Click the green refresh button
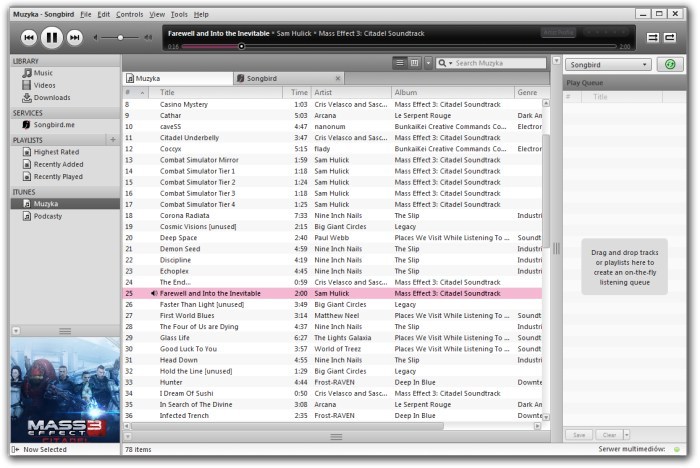Screen dimensions: 700x468 pos(670,65)
